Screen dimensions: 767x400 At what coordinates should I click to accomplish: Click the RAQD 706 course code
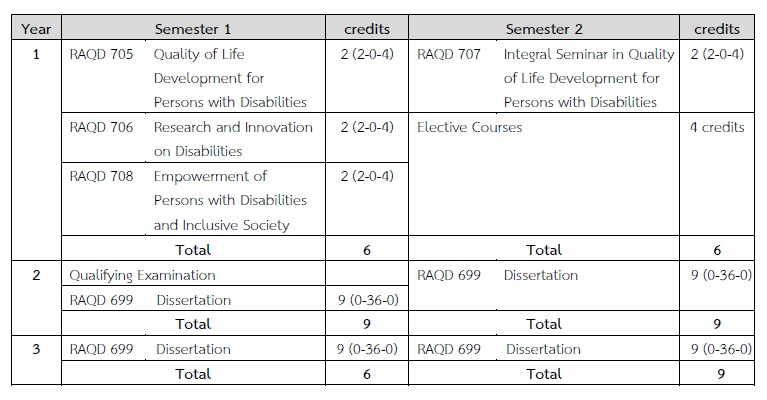pyautogui.click(x=101, y=127)
